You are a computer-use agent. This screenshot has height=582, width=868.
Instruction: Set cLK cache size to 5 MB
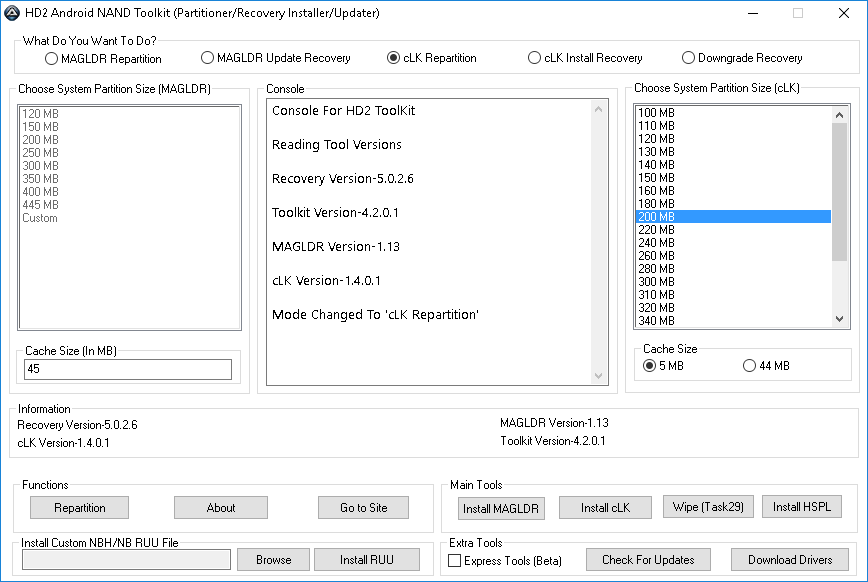tap(663, 366)
